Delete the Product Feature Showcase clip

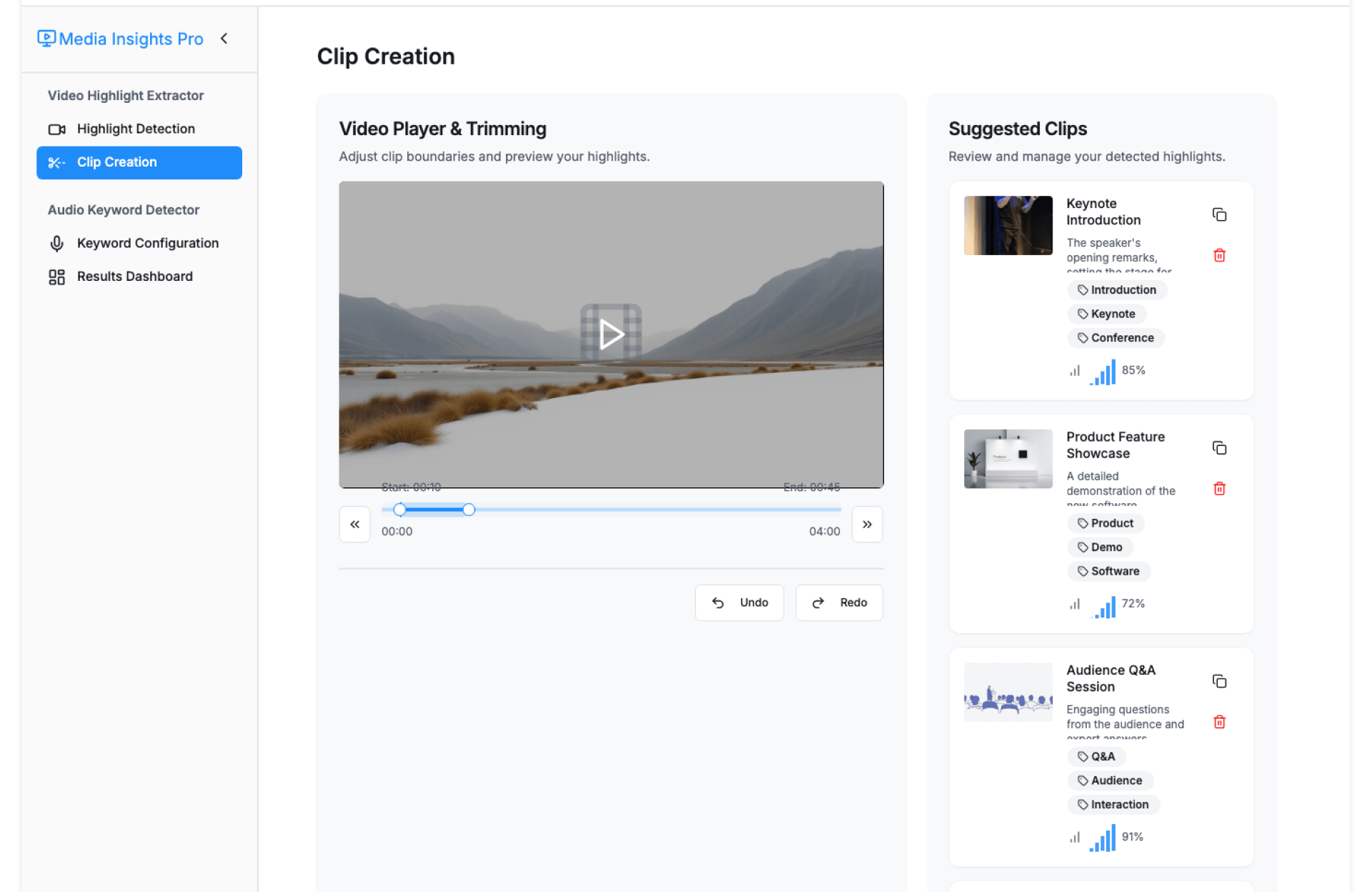(1219, 489)
